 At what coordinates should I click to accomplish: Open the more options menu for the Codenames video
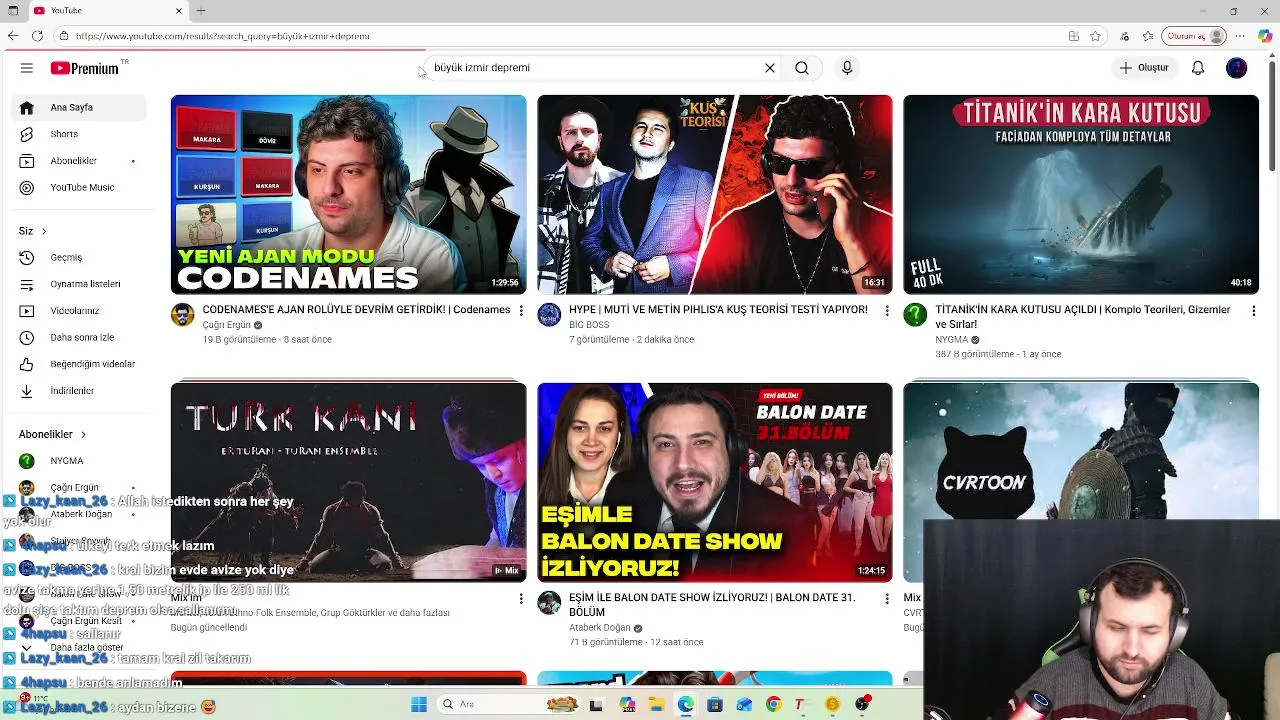[x=520, y=311]
